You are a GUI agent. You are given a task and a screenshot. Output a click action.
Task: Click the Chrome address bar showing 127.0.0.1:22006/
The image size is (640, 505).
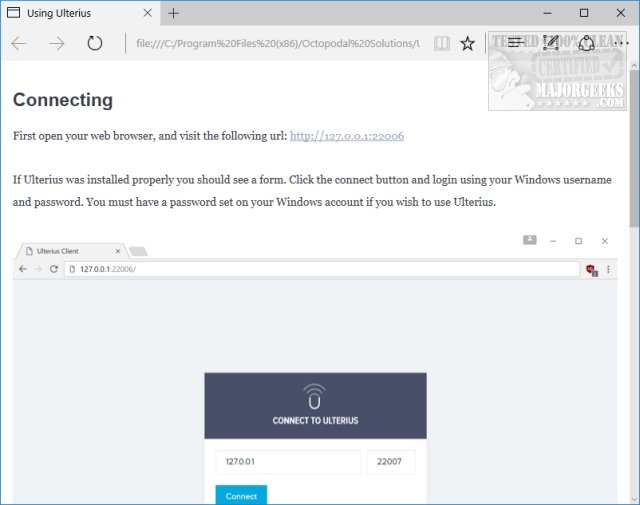pos(322,269)
